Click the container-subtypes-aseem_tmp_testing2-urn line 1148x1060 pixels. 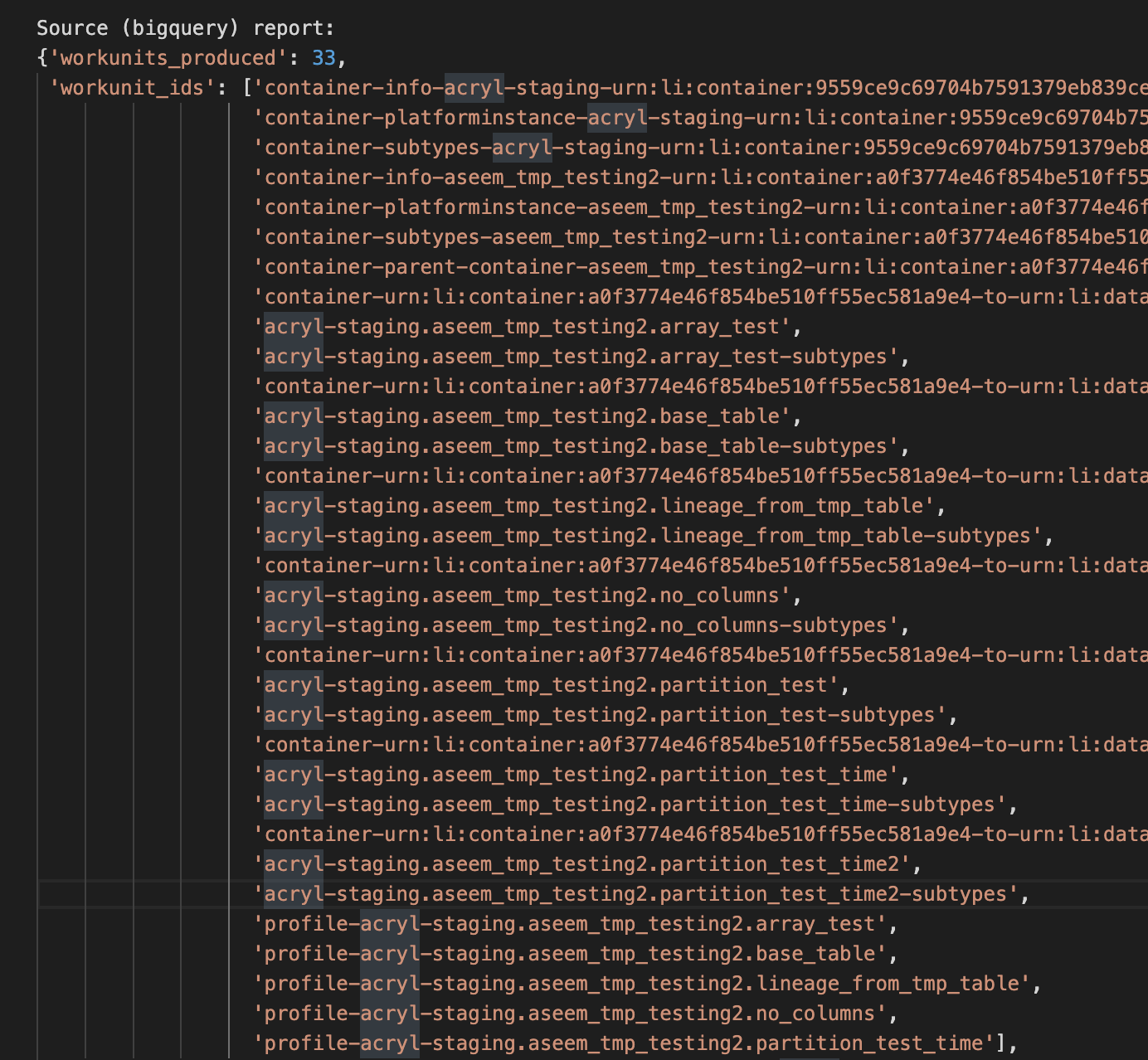tap(700, 237)
